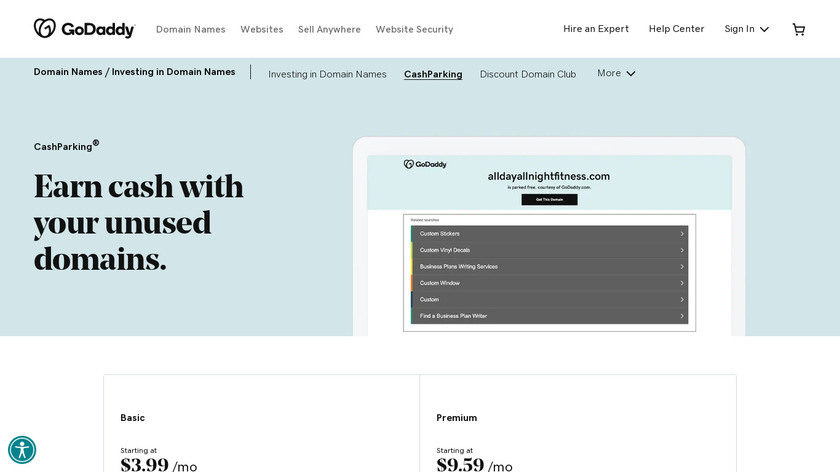Open the Discount Domain Club link
840x472 pixels.
click(x=528, y=74)
